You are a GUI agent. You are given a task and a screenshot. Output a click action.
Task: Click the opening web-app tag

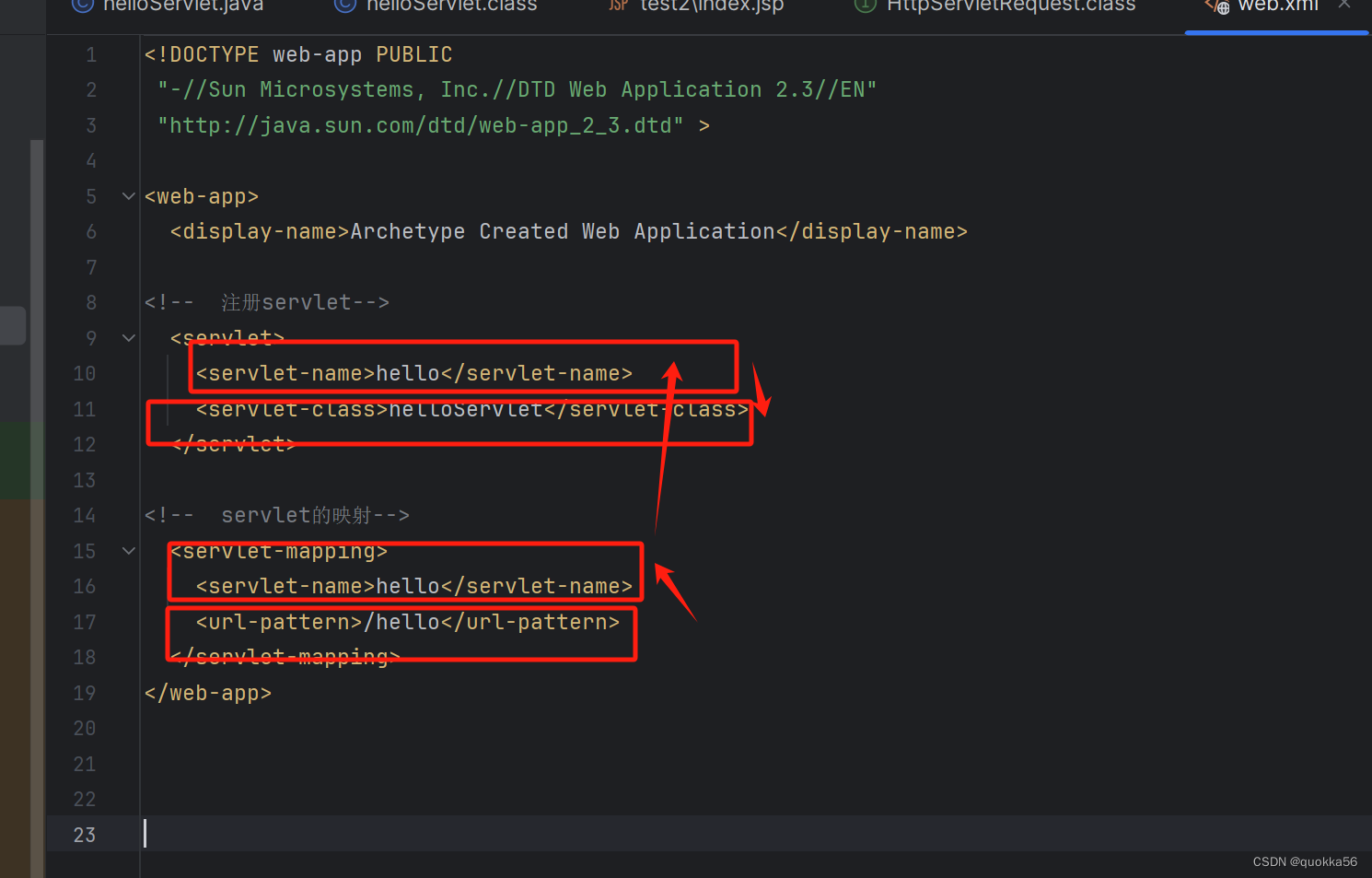202,197
